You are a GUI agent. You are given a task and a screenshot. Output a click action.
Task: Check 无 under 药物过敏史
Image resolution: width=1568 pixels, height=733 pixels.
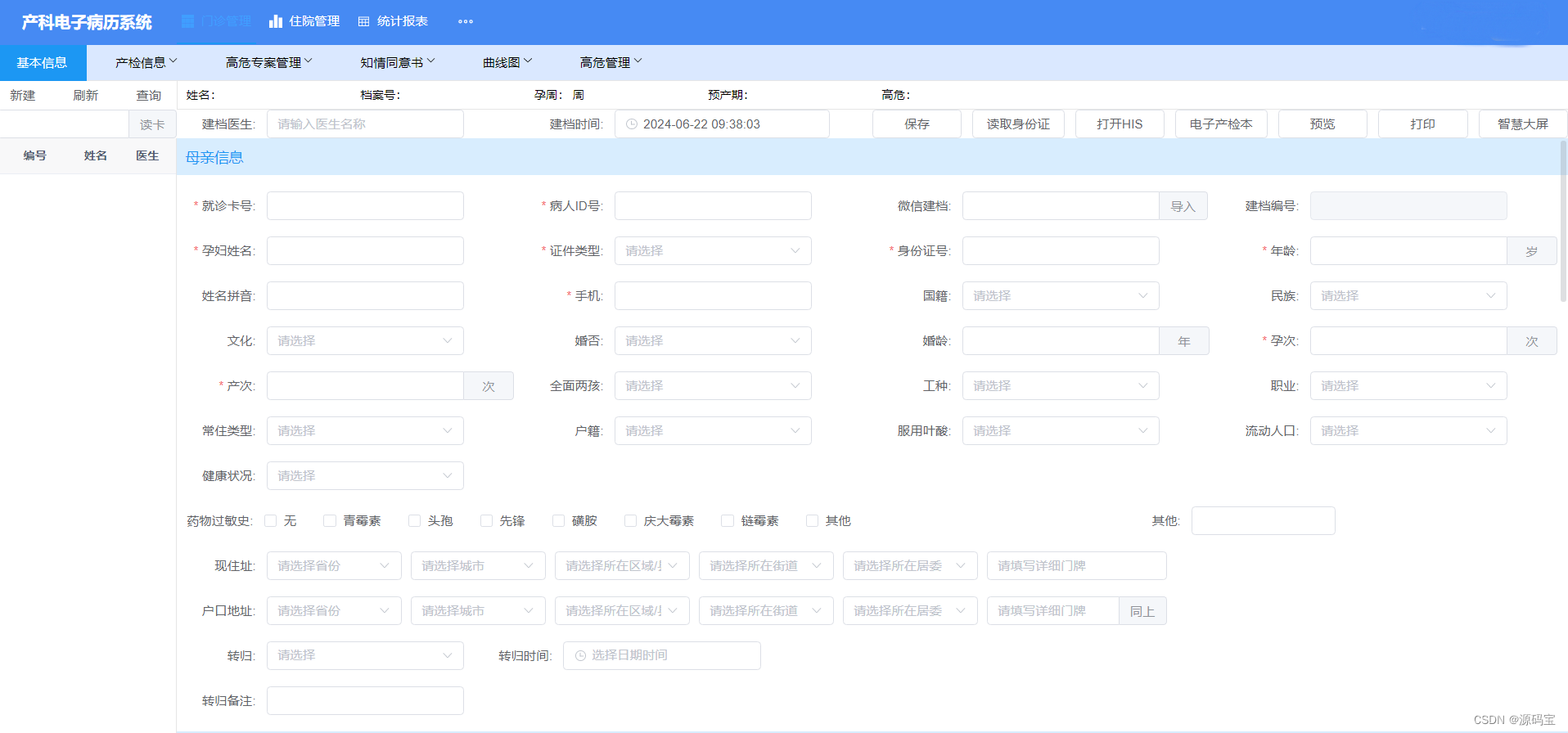pos(271,520)
